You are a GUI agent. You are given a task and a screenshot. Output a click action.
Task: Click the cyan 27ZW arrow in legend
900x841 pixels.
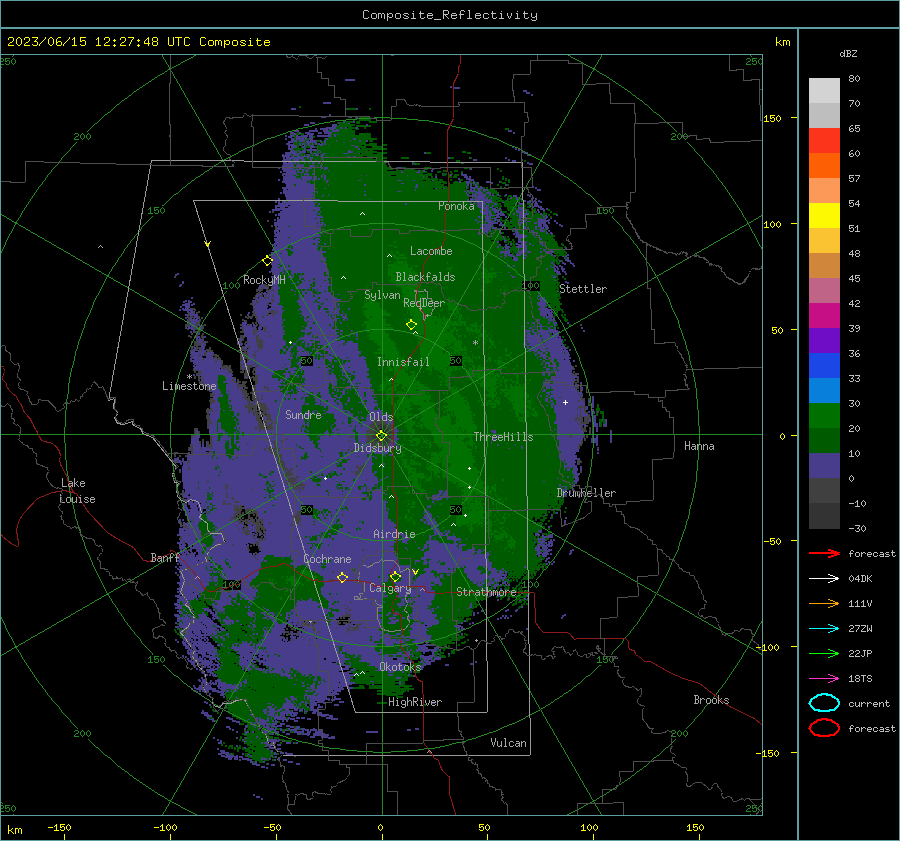click(824, 629)
